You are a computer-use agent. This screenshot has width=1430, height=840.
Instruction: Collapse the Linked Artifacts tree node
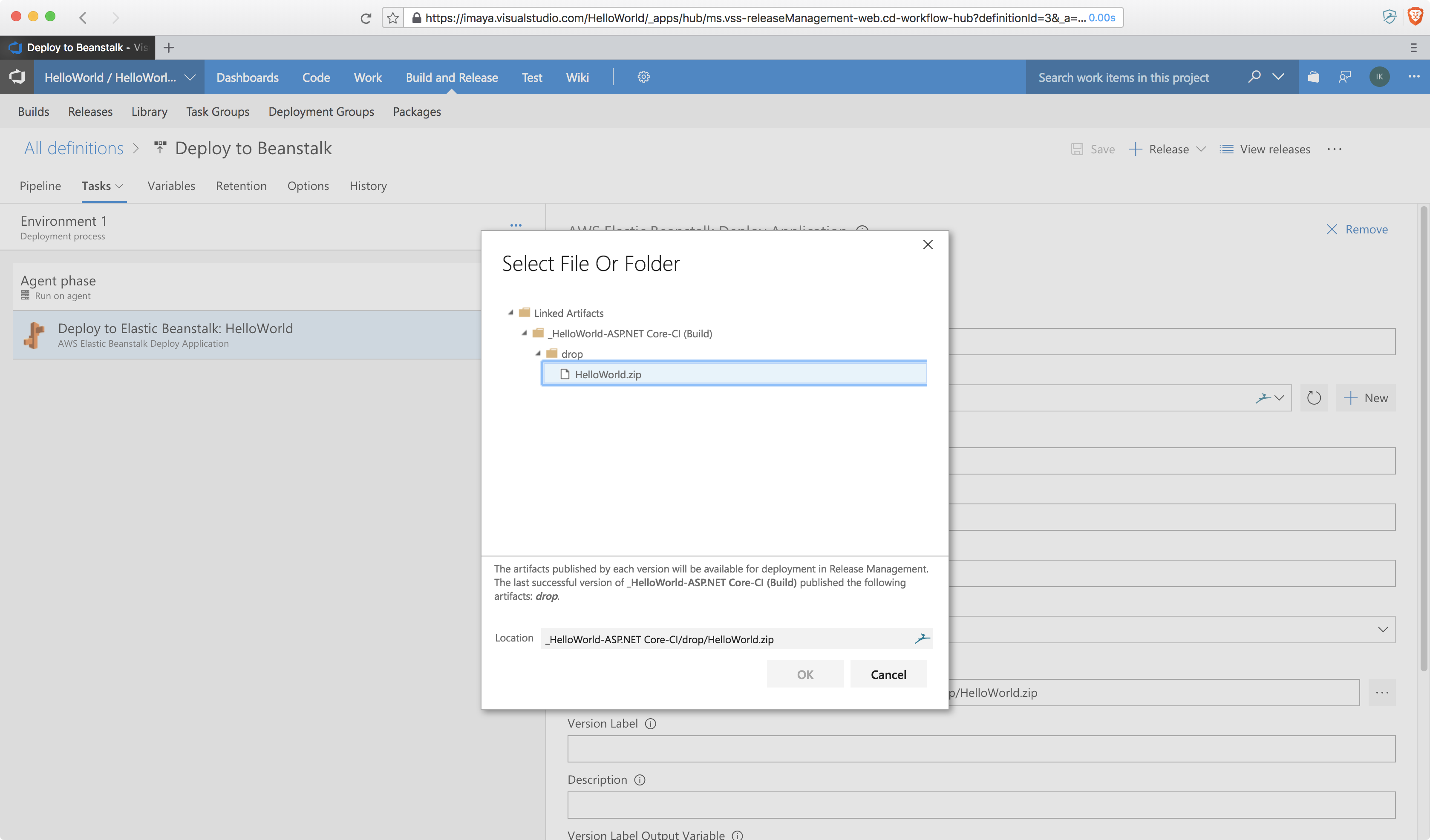[511, 313]
